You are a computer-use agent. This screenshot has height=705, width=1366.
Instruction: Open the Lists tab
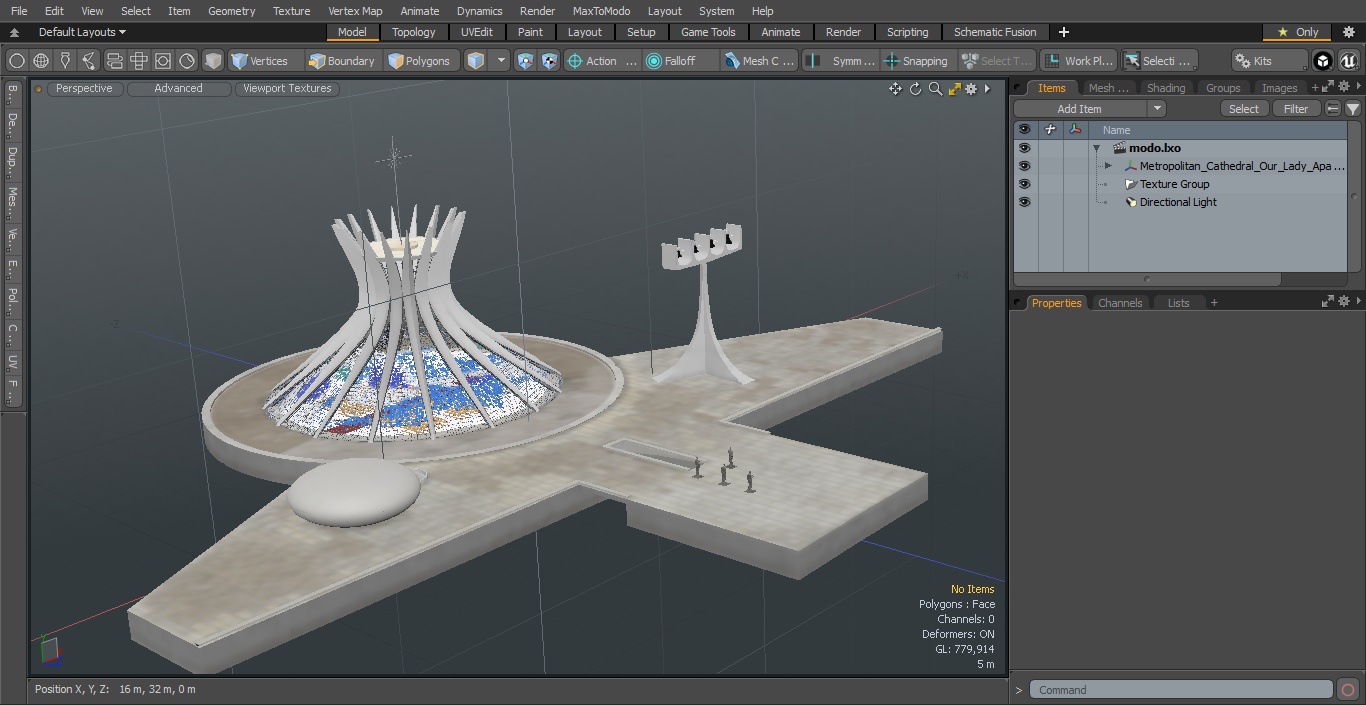pos(1178,303)
